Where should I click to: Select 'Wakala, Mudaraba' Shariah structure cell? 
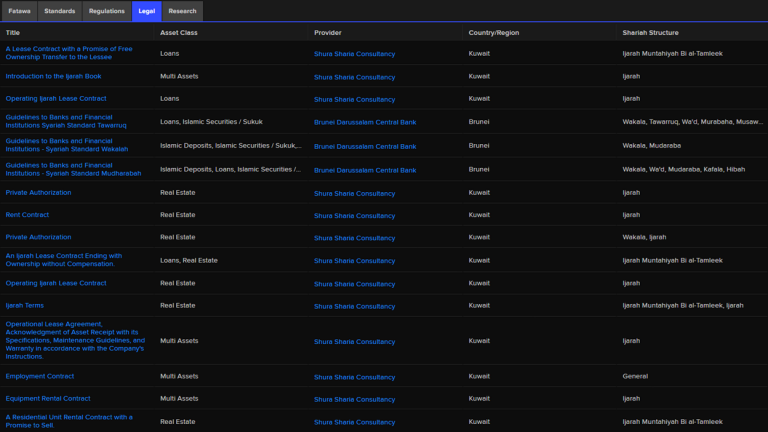point(651,145)
